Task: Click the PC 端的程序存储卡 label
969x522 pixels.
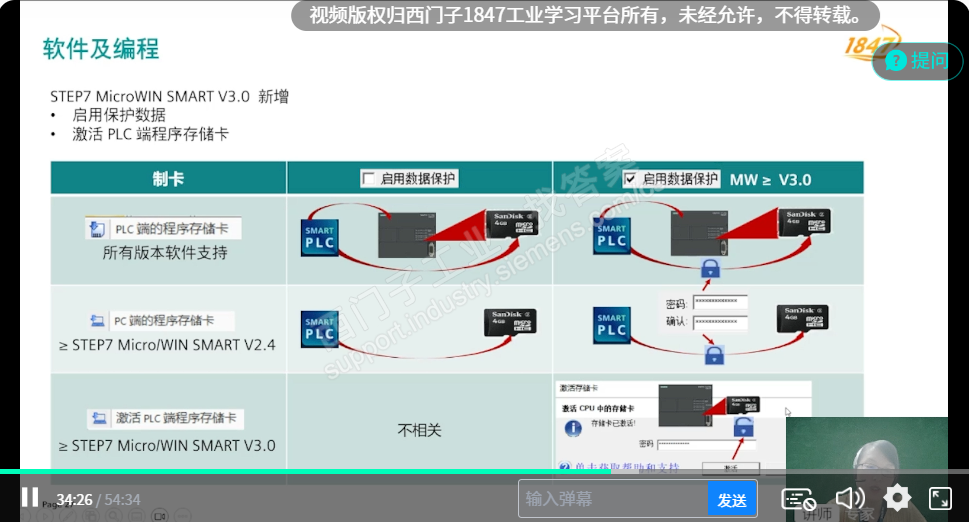Action: click(164, 321)
